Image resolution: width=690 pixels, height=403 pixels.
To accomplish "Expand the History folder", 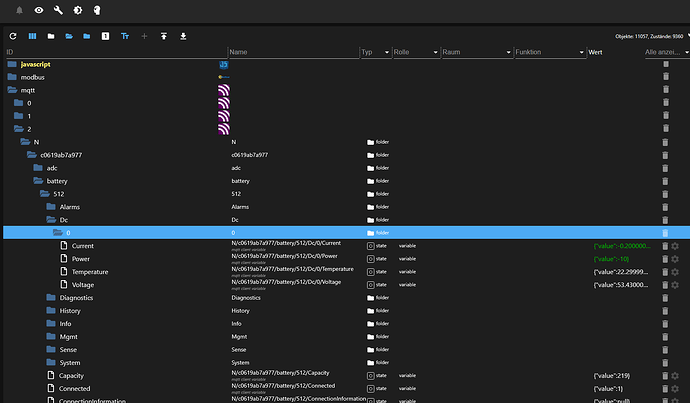I will tap(51, 311).
